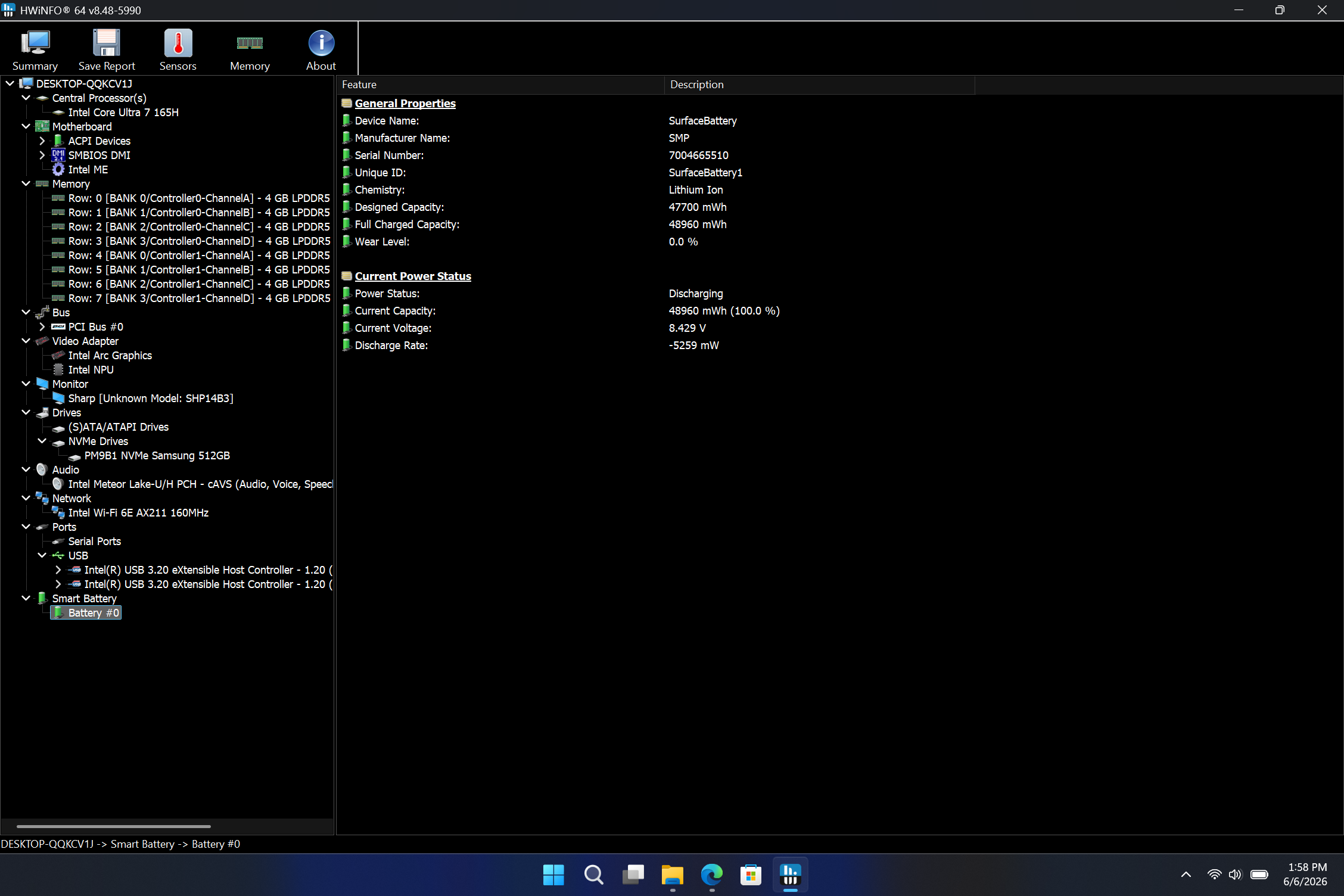This screenshot has width=1344, height=896.
Task: Open the Sensors thermometer icon
Action: 178,43
